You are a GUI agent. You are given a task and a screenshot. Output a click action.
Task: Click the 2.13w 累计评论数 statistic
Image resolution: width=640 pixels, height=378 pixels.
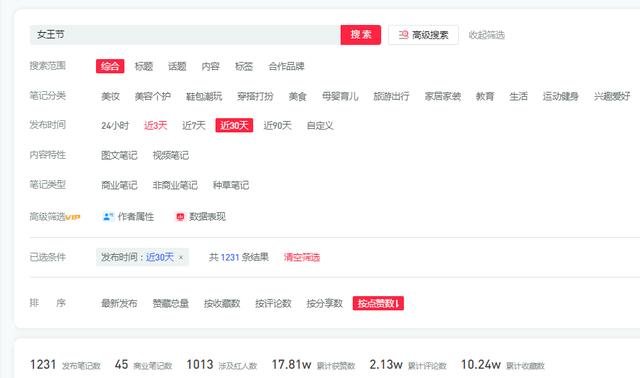(408, 365)
